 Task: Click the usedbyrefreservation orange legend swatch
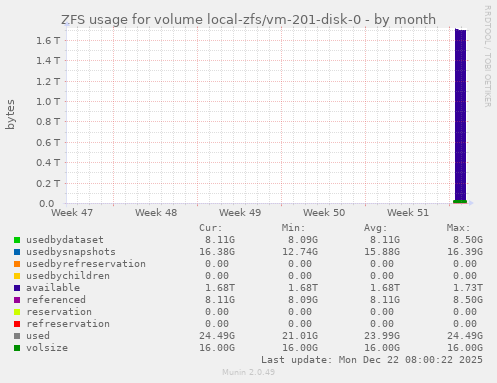[x=17, y=264]
